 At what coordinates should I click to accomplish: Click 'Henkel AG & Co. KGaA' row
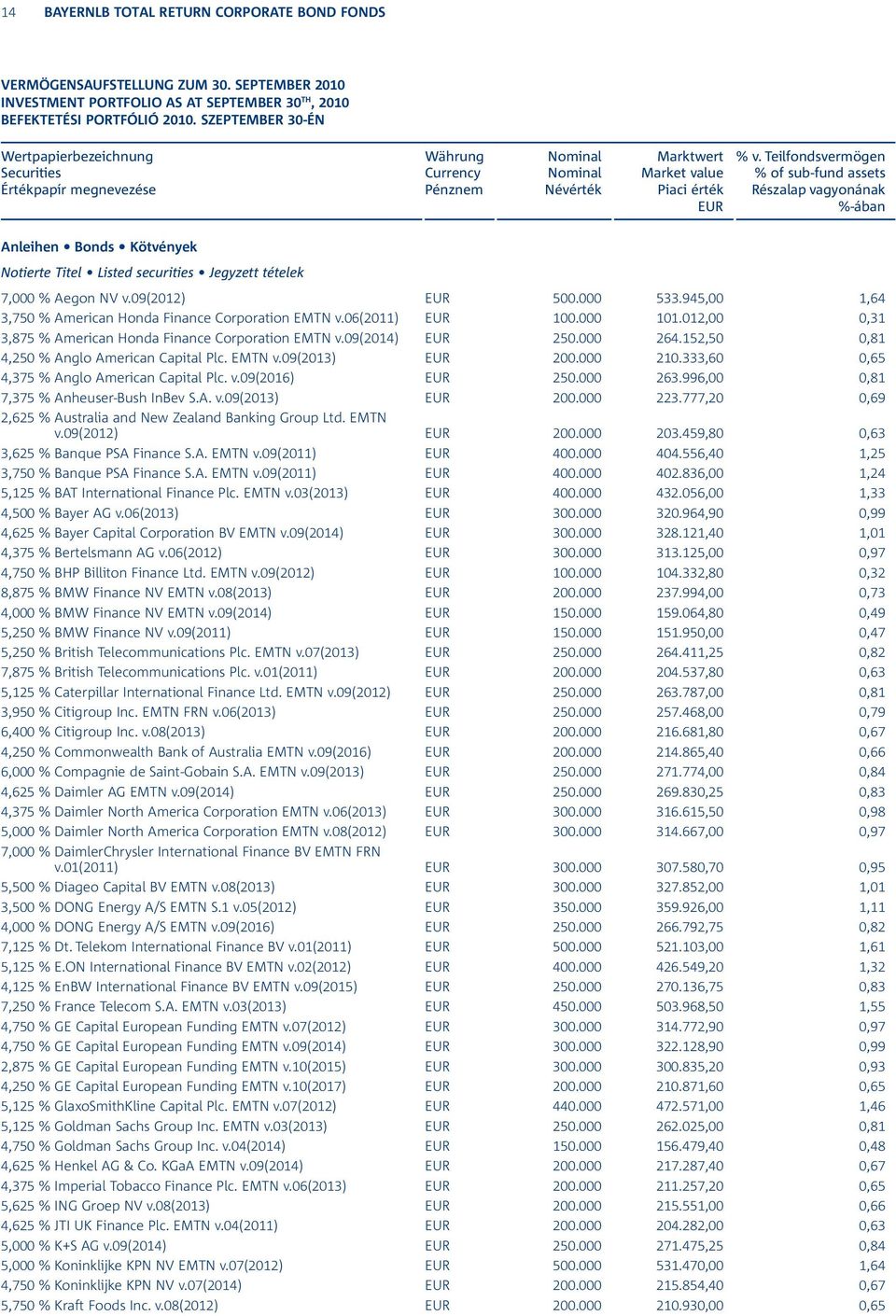click(x=443, y=1166)
